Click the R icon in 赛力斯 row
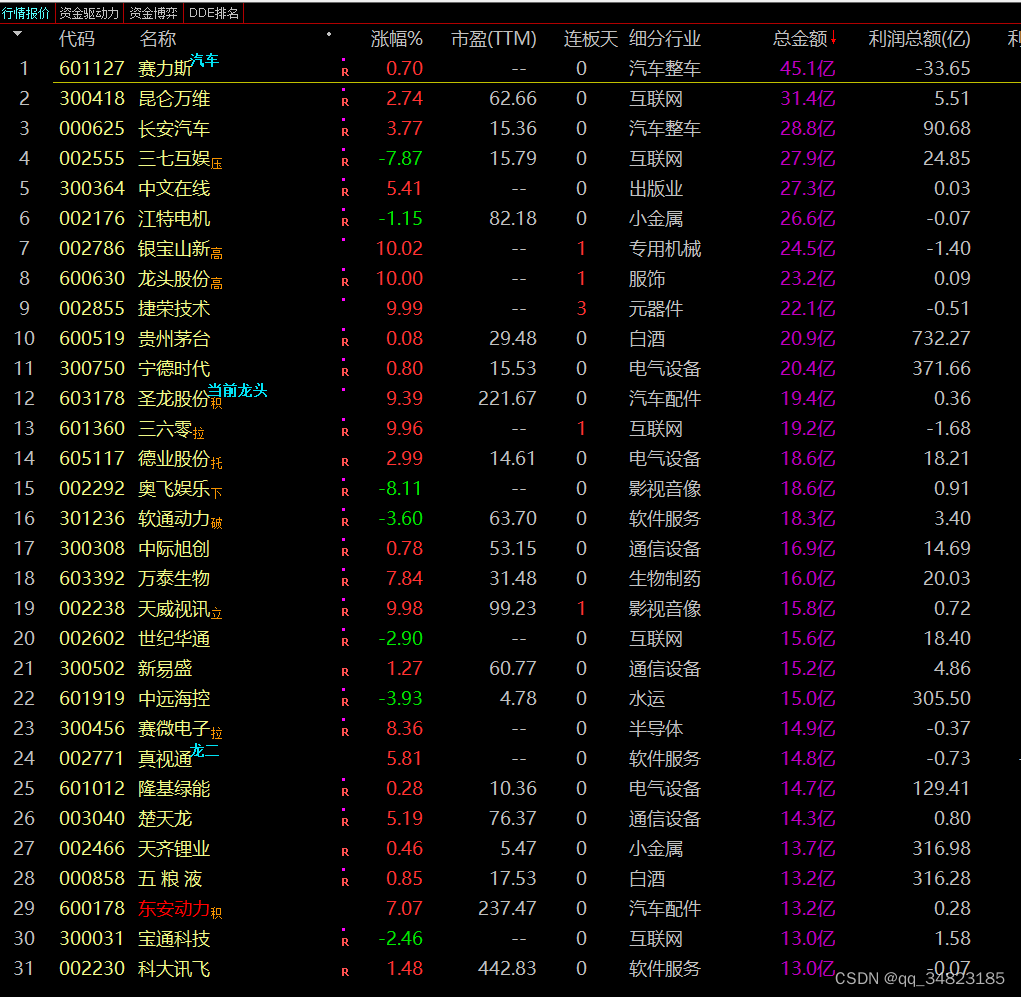This screenshot has width=1021, height=997. pyautogui.click(x=345, y=72)
